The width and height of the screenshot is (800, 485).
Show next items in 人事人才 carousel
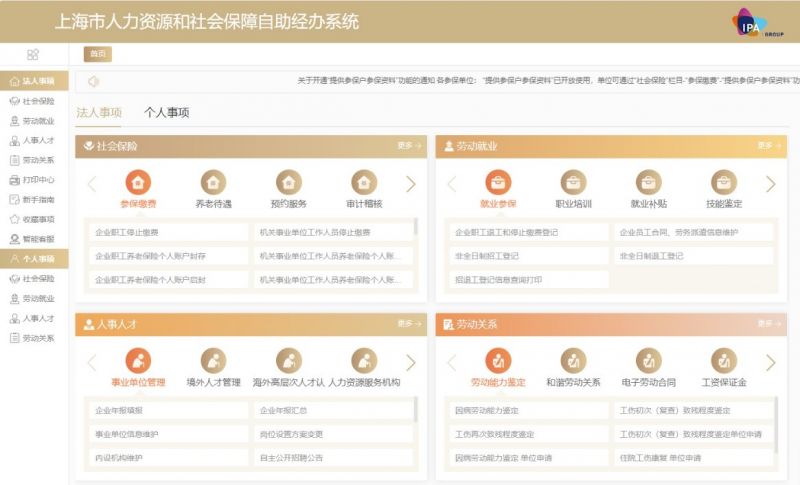[x=411, y=363]
